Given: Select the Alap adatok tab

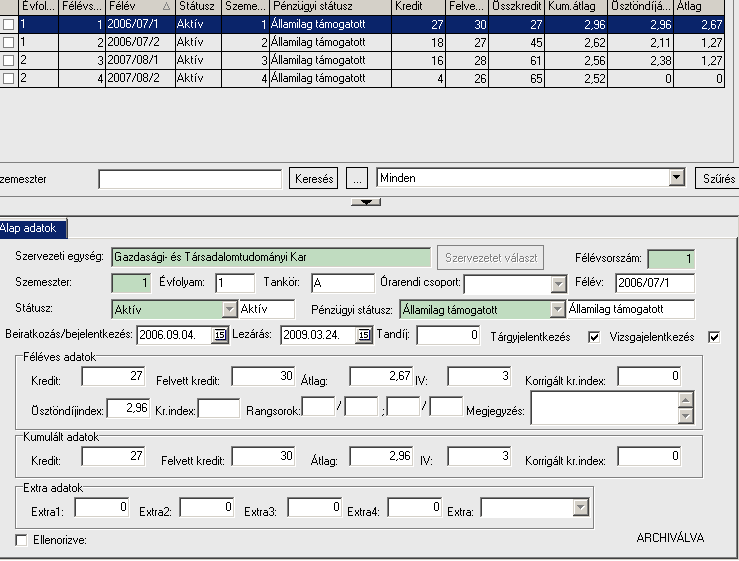Looking at the screenshot, I should pyautogui.click(x=33, y=228).
